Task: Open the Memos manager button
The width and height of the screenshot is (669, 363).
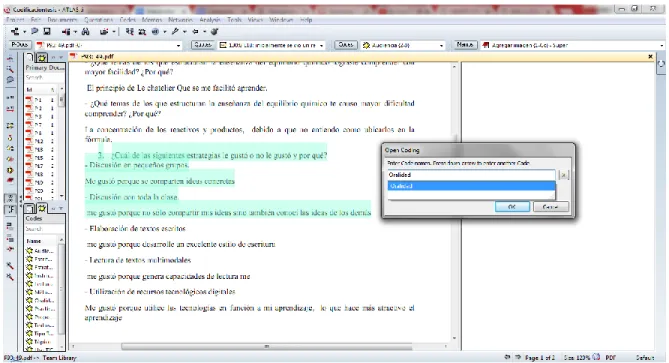Action: click(x=465, y=45)
